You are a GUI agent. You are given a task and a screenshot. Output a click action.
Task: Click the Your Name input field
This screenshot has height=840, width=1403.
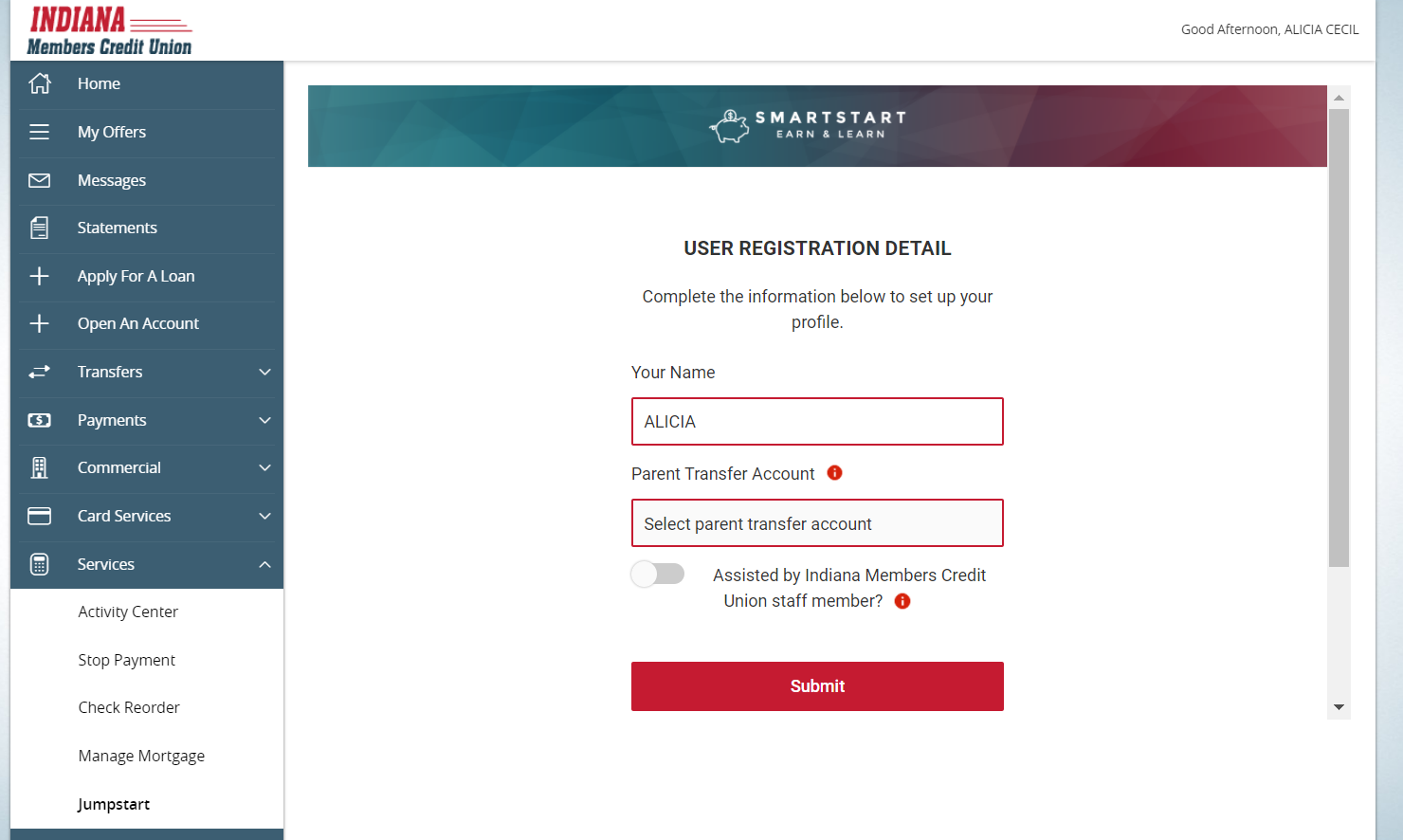[x=817, y=422]
